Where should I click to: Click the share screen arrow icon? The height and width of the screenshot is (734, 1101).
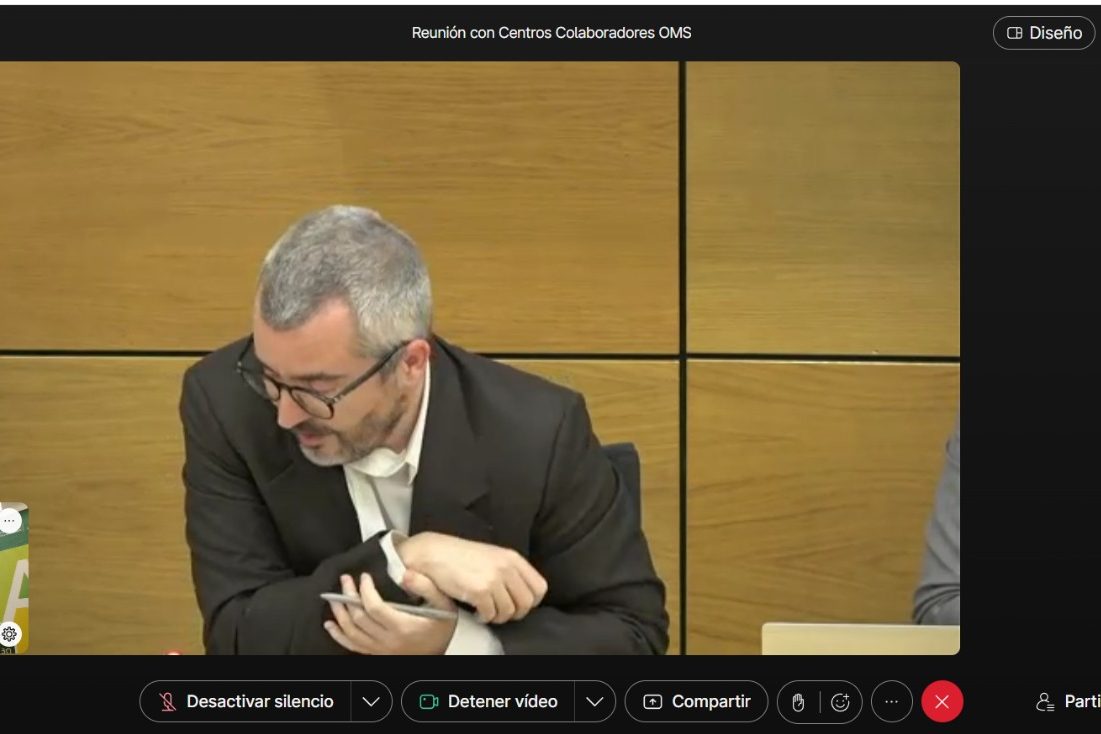coord(653,702)
